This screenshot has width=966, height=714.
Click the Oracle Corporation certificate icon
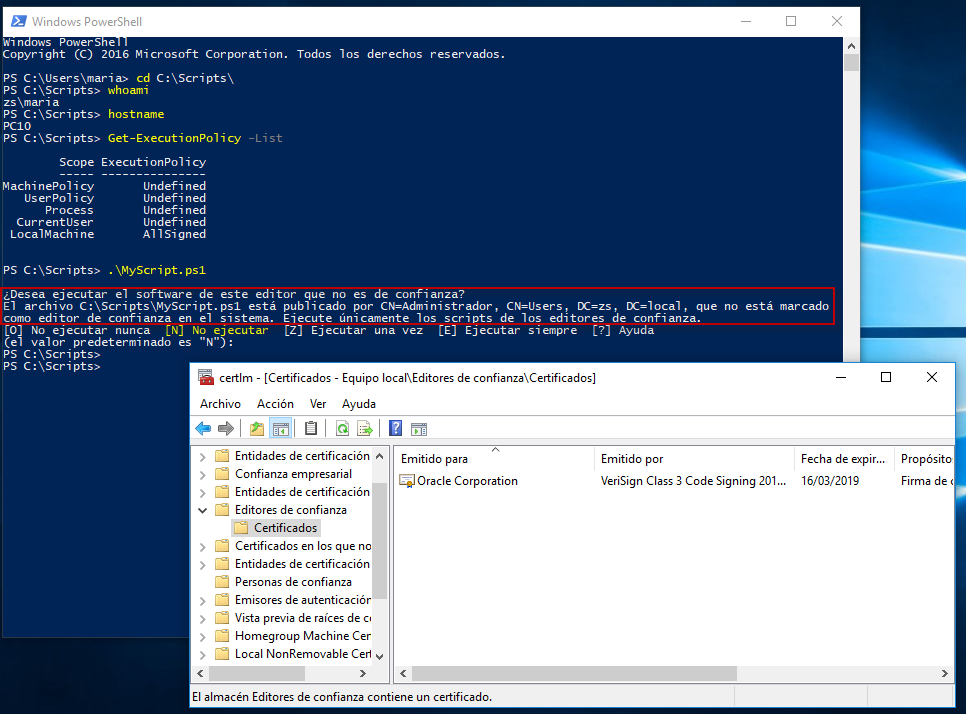point(407,481)
